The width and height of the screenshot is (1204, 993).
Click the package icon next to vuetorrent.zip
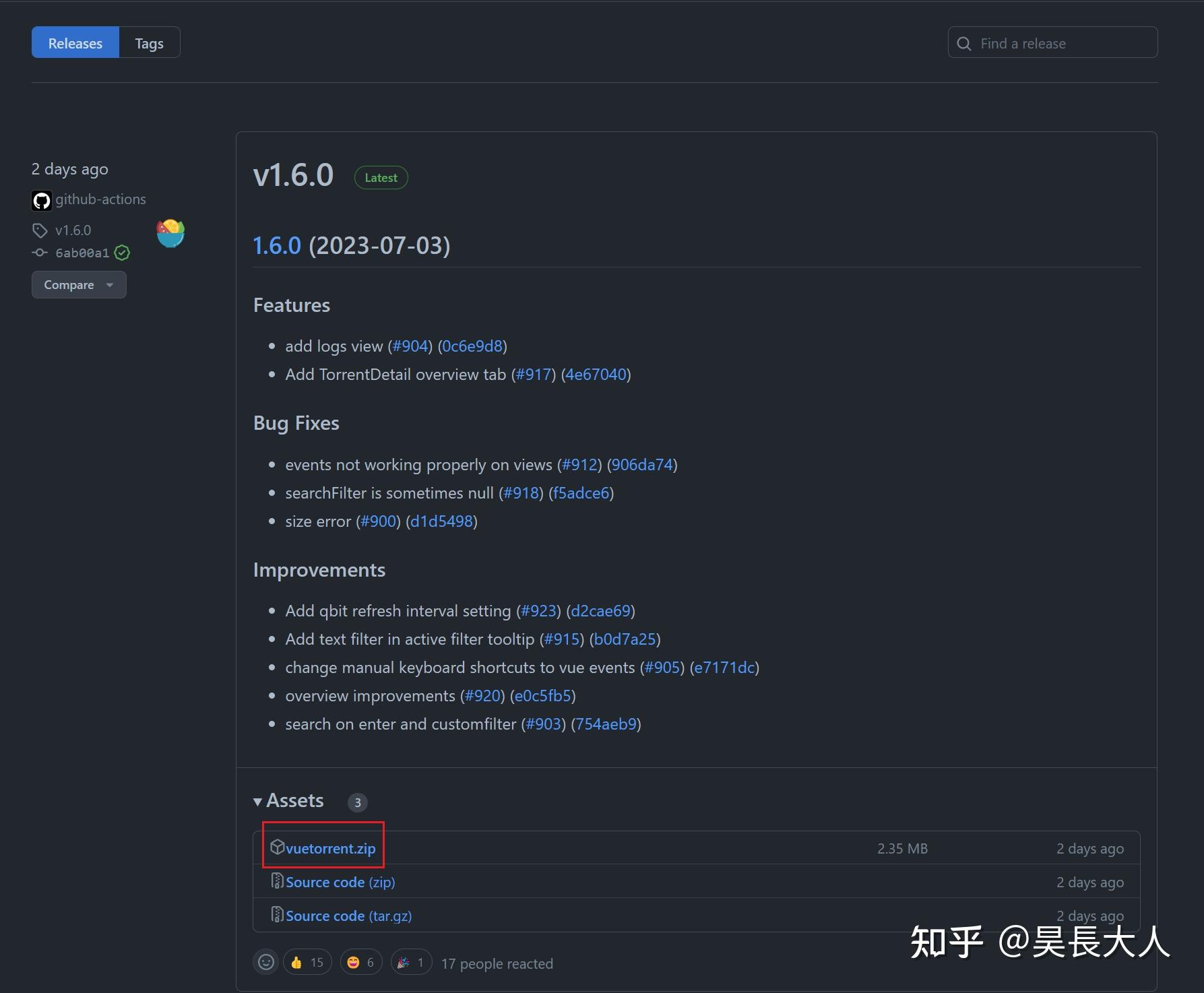pos(277,847)
